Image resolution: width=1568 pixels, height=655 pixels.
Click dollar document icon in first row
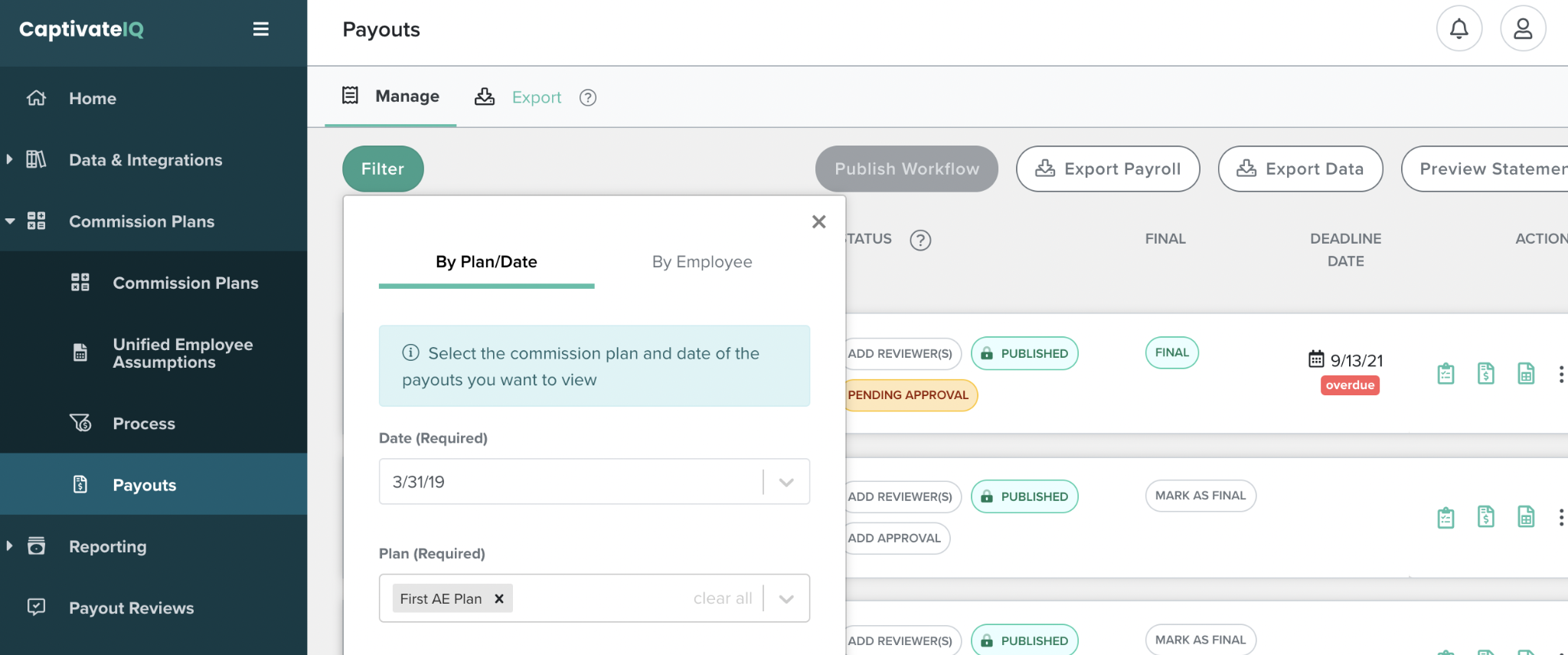pyautogui.click(x=1485, y=374)
